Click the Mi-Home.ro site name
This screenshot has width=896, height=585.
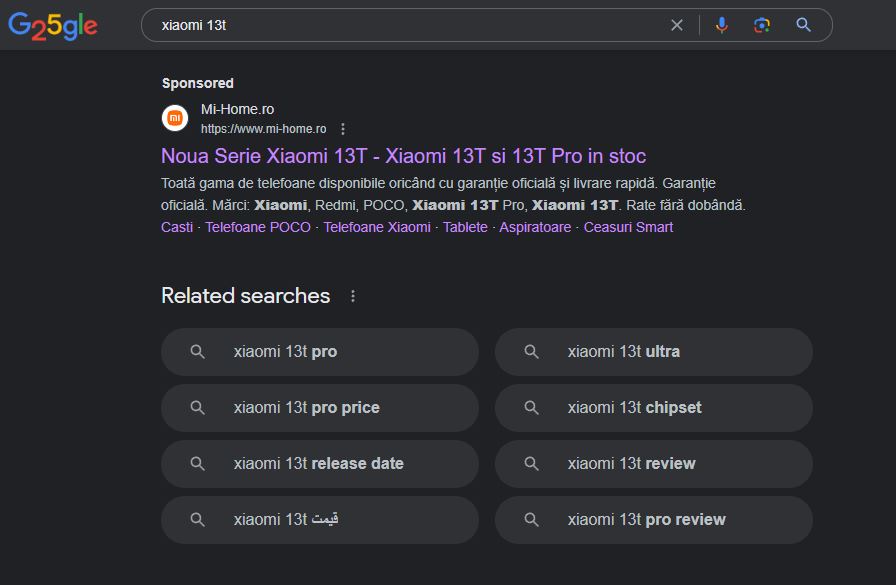[x=237, y=109]
